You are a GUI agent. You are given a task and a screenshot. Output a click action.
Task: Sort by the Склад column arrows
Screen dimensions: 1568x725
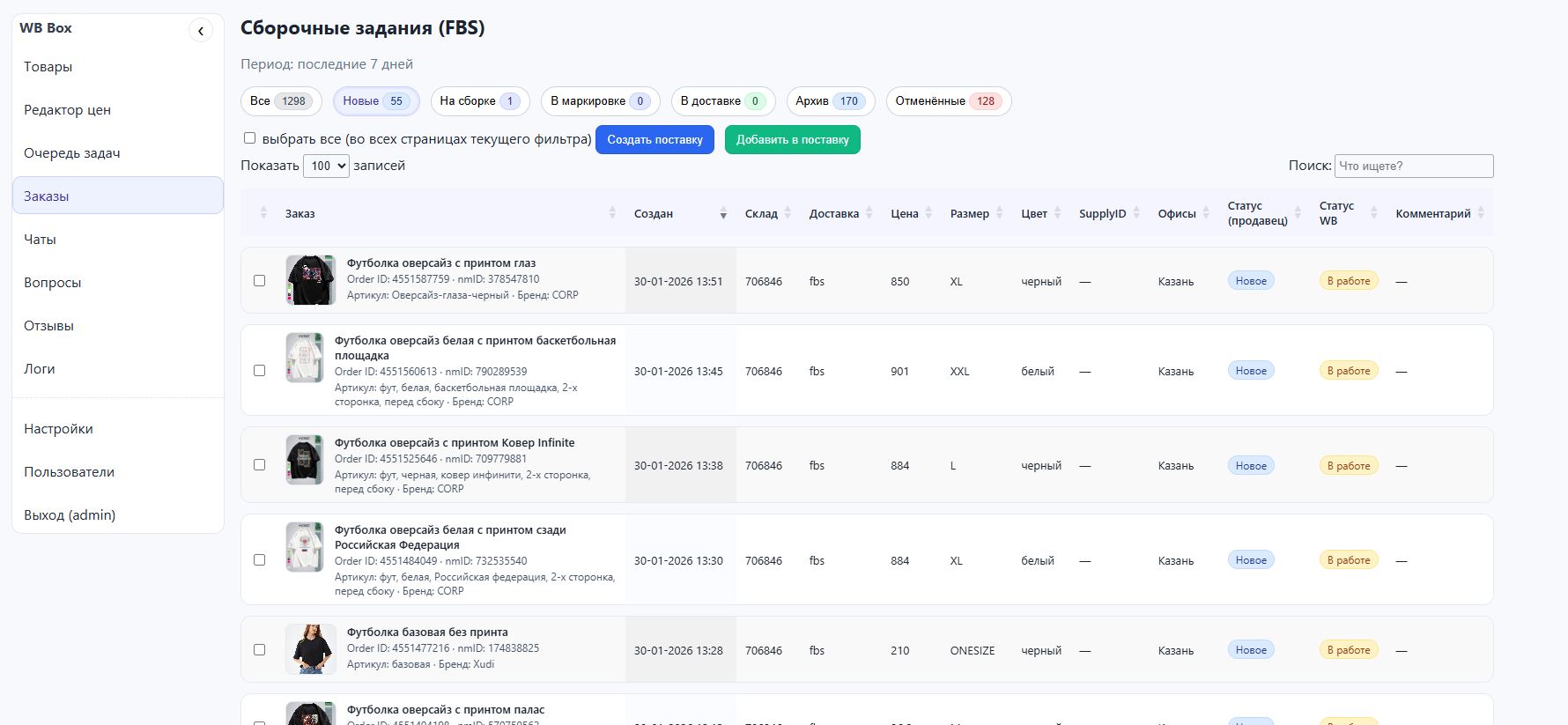coord(788,213)
